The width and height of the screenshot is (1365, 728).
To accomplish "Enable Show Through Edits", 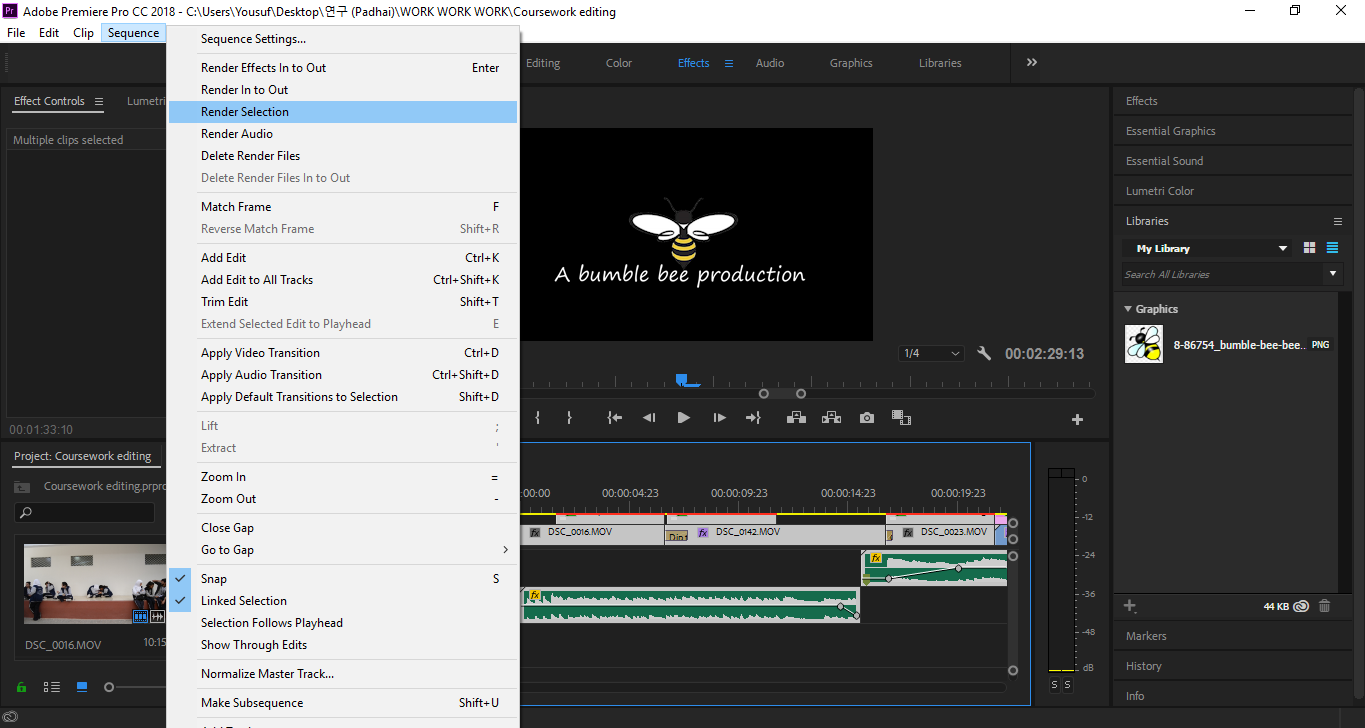I will [343, 645].
